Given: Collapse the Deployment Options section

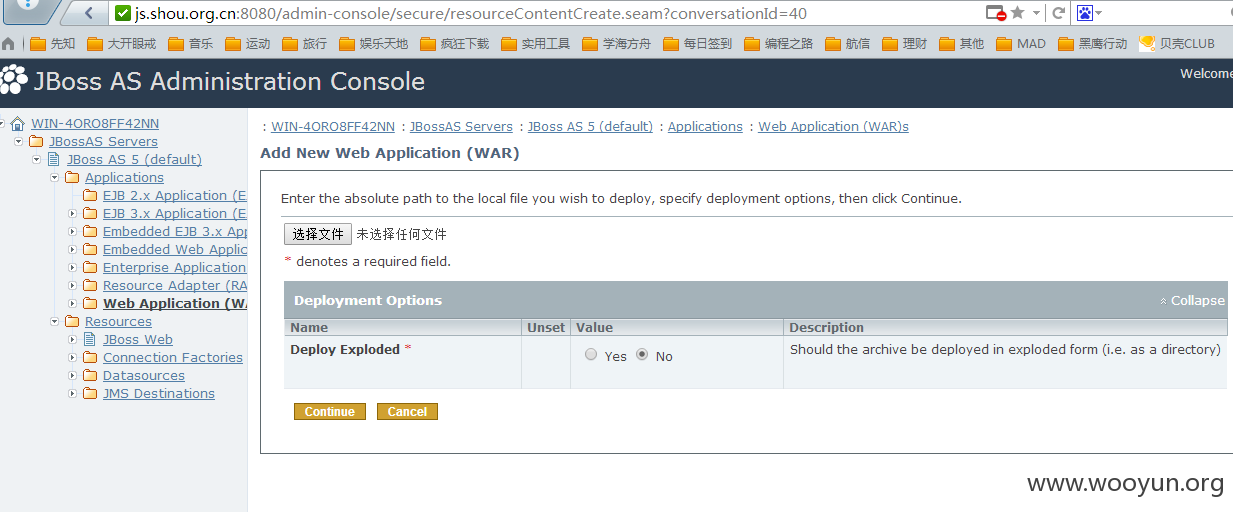Looking at the screenshot, I should click(1191, 301).
